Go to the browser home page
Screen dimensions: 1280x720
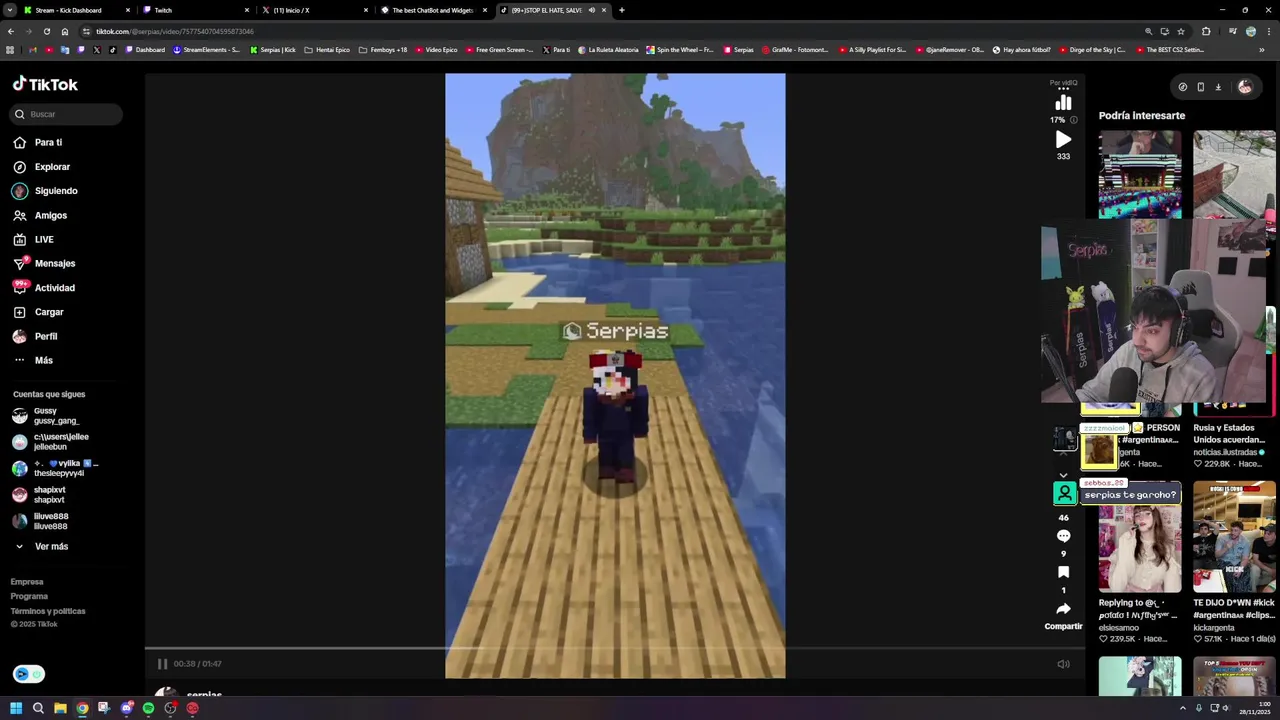click(x=65, y=31)
